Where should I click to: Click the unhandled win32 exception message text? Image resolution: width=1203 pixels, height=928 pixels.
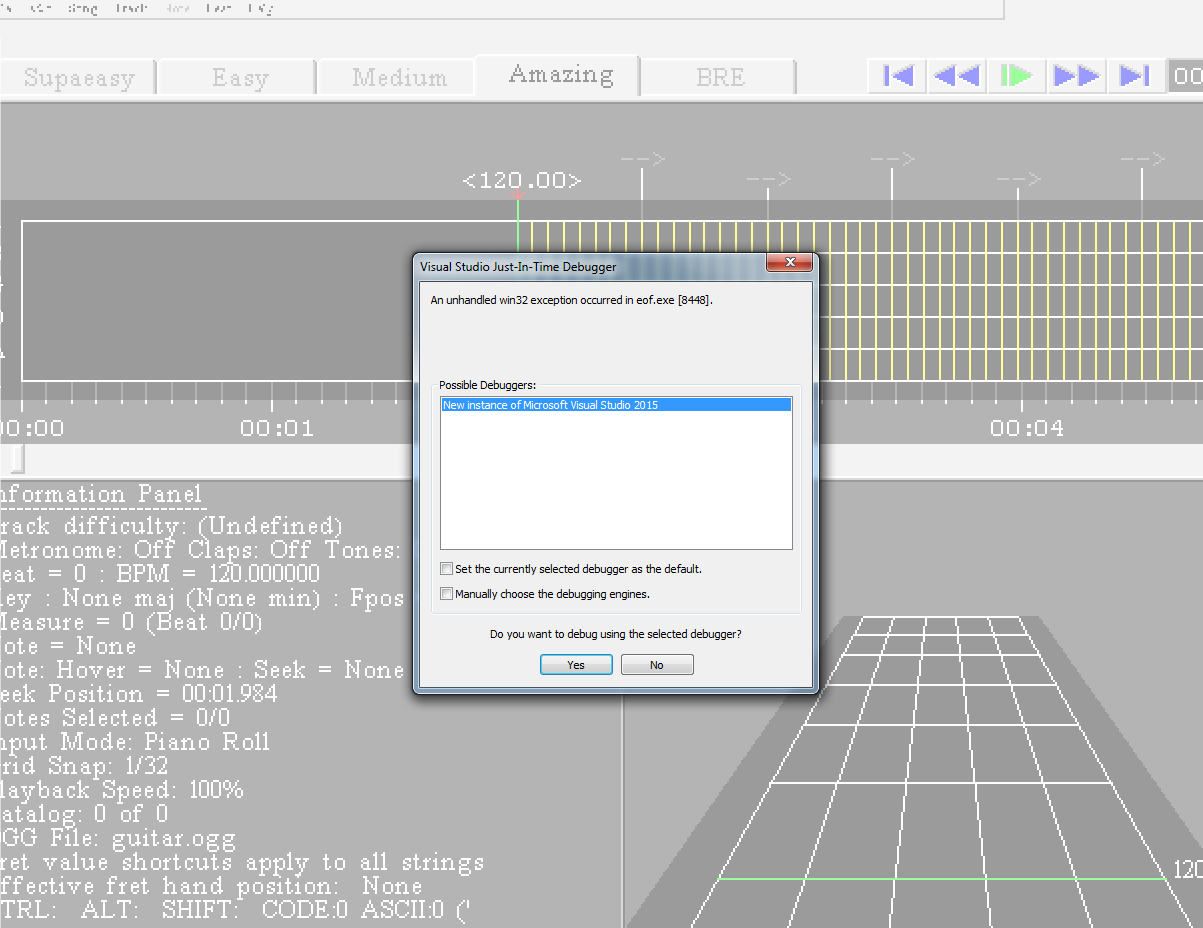[571, 300]
